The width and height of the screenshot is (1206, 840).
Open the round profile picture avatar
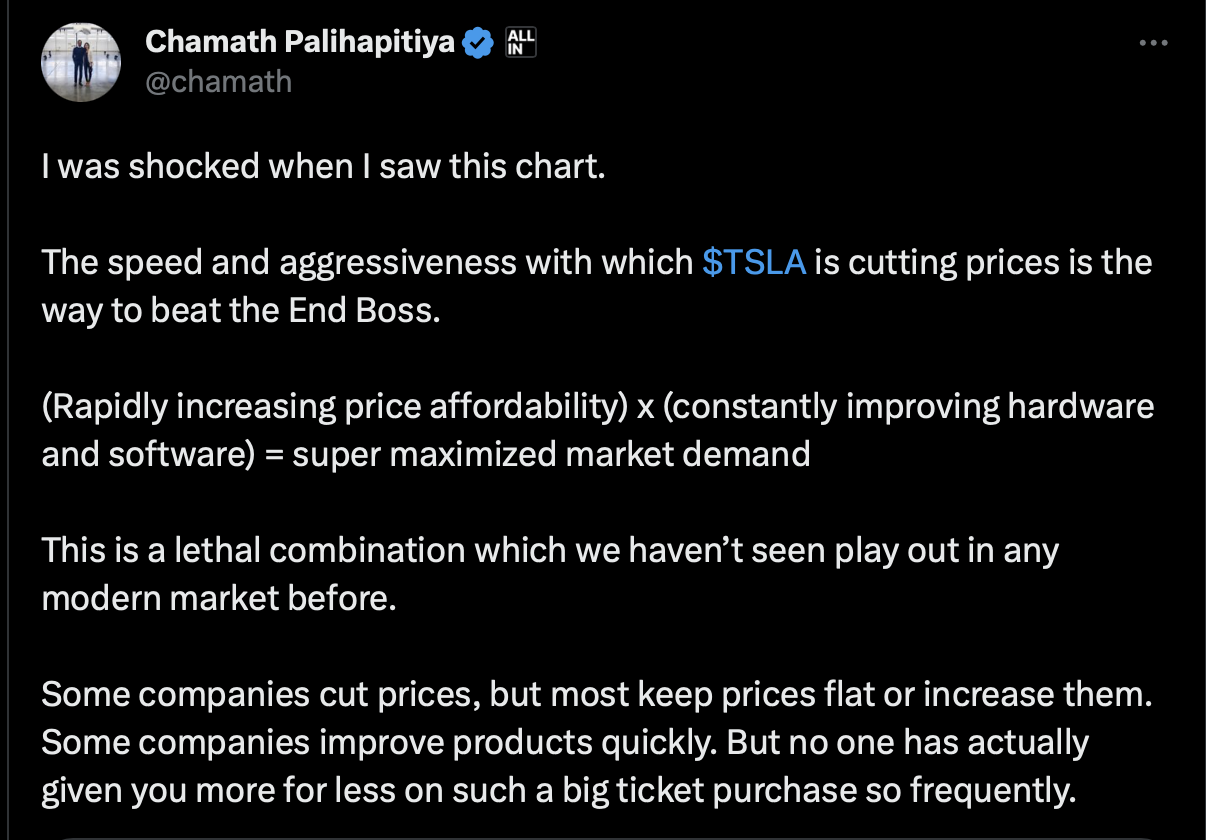[x=80, y=61]
